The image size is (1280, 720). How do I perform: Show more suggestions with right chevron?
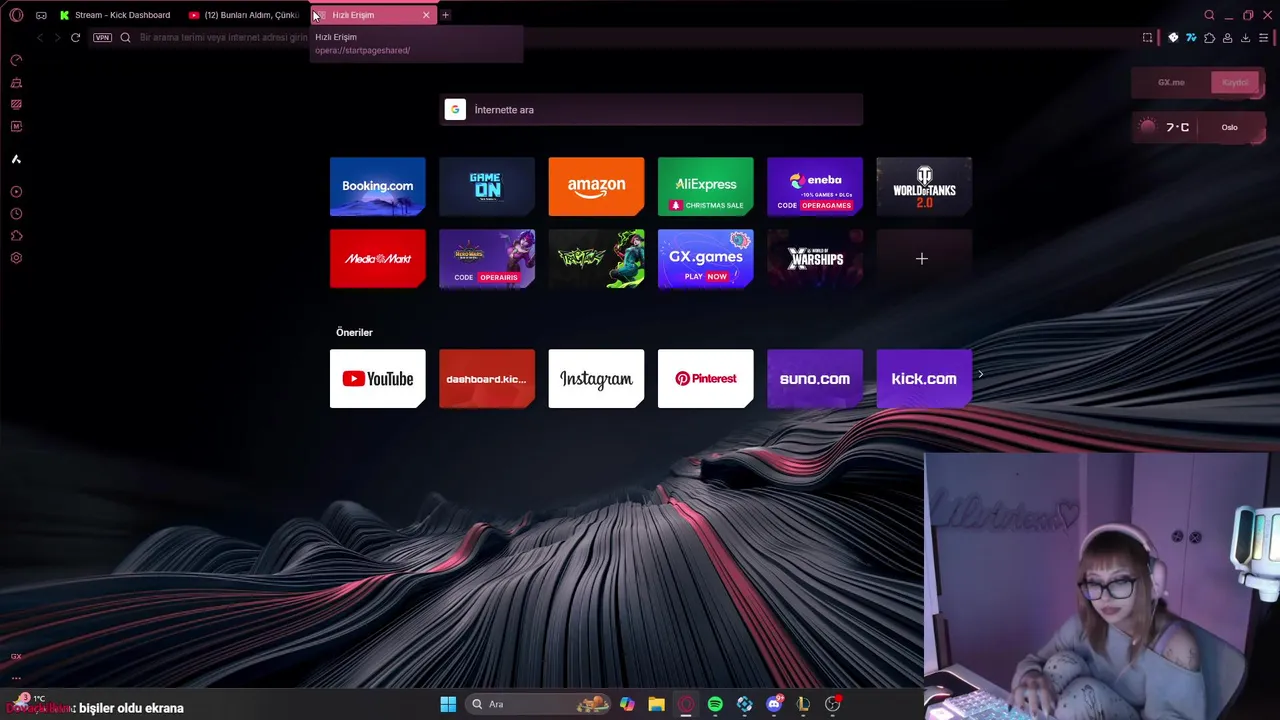(981, 375)
